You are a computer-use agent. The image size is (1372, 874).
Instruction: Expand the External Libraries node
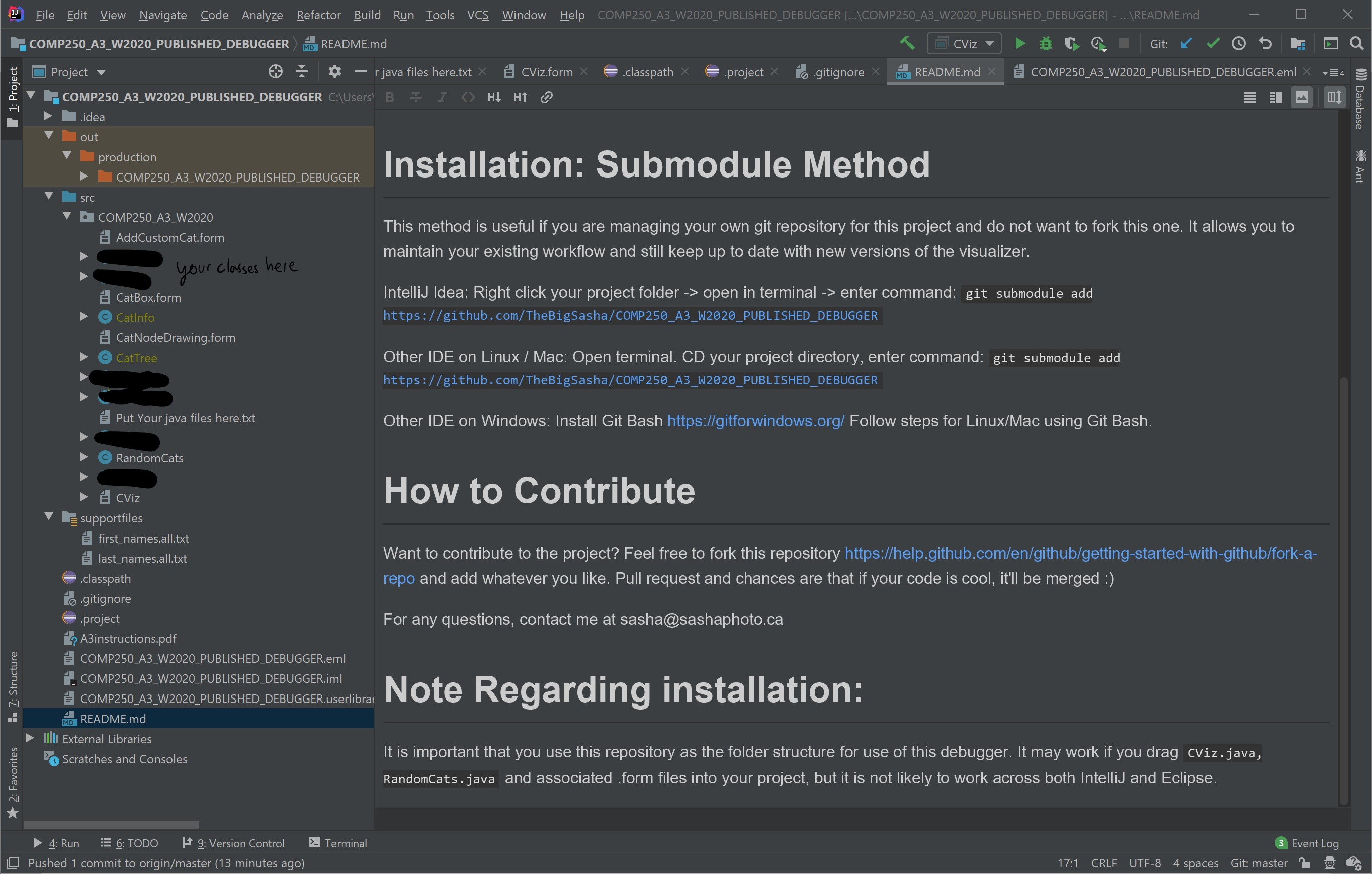tap(30, 738)
